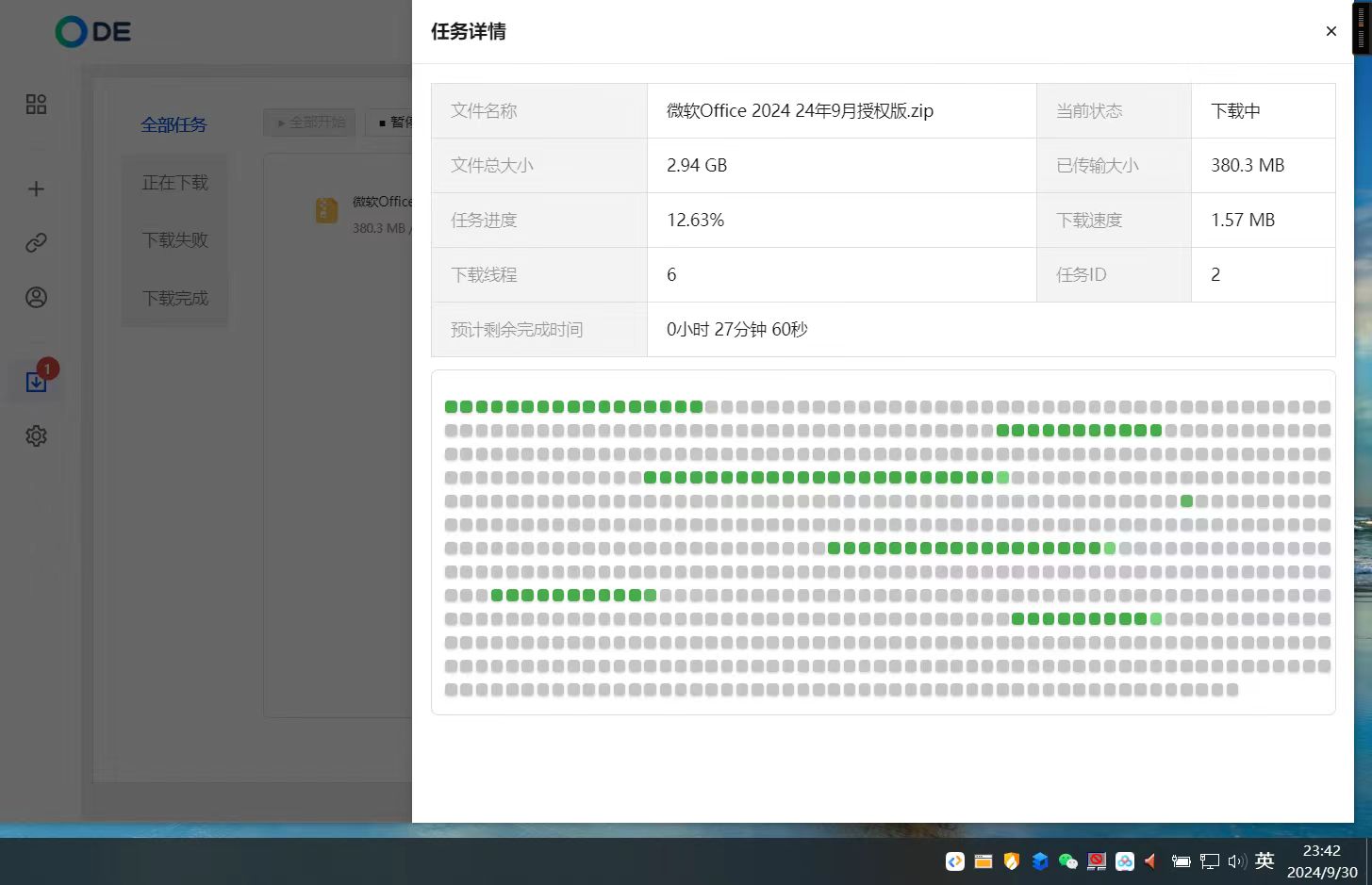Click the volume speaker tray icon
1372x885 pixels.
tap(1237, 861)
